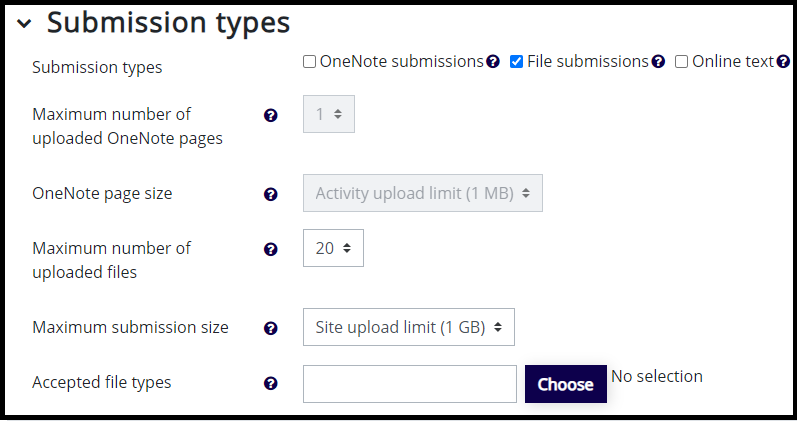The width and height of the screenshot is (797, 421).
Task: Show help for OneNote page size
Action: pyautogui.click(x=271, y=194)
